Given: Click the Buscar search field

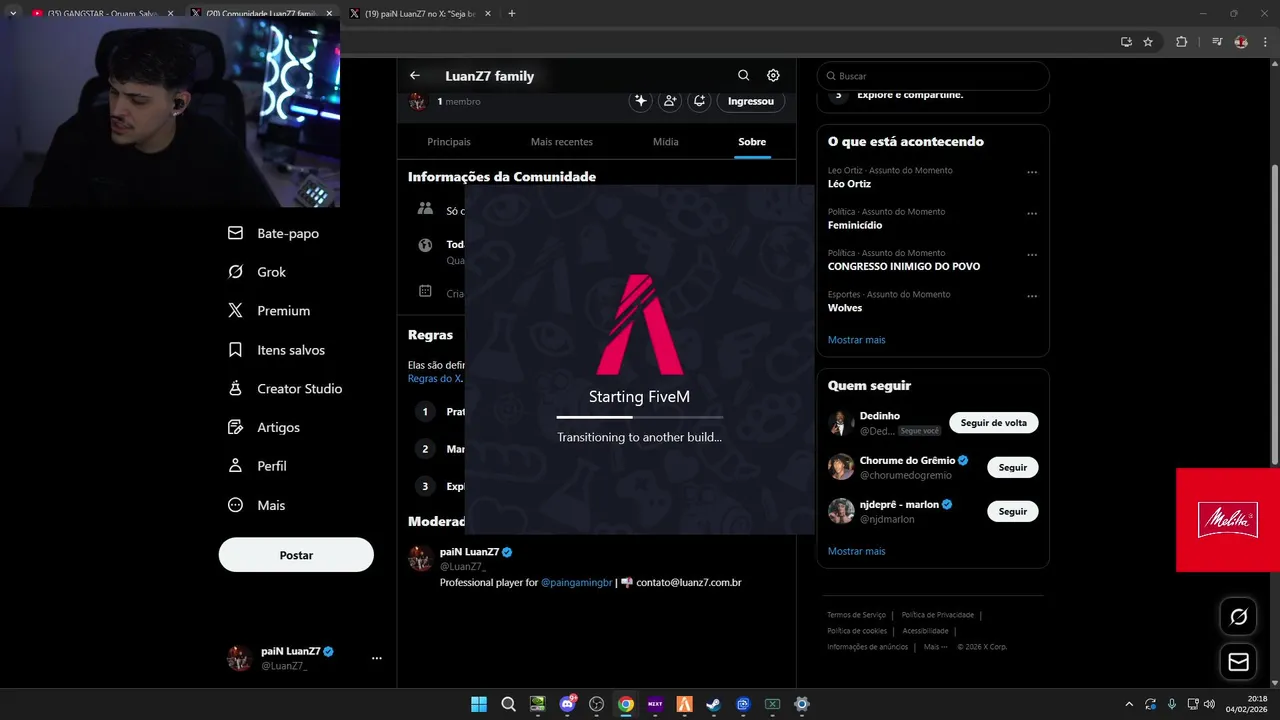Looking at the screenshot, I should tap(933, 76).
